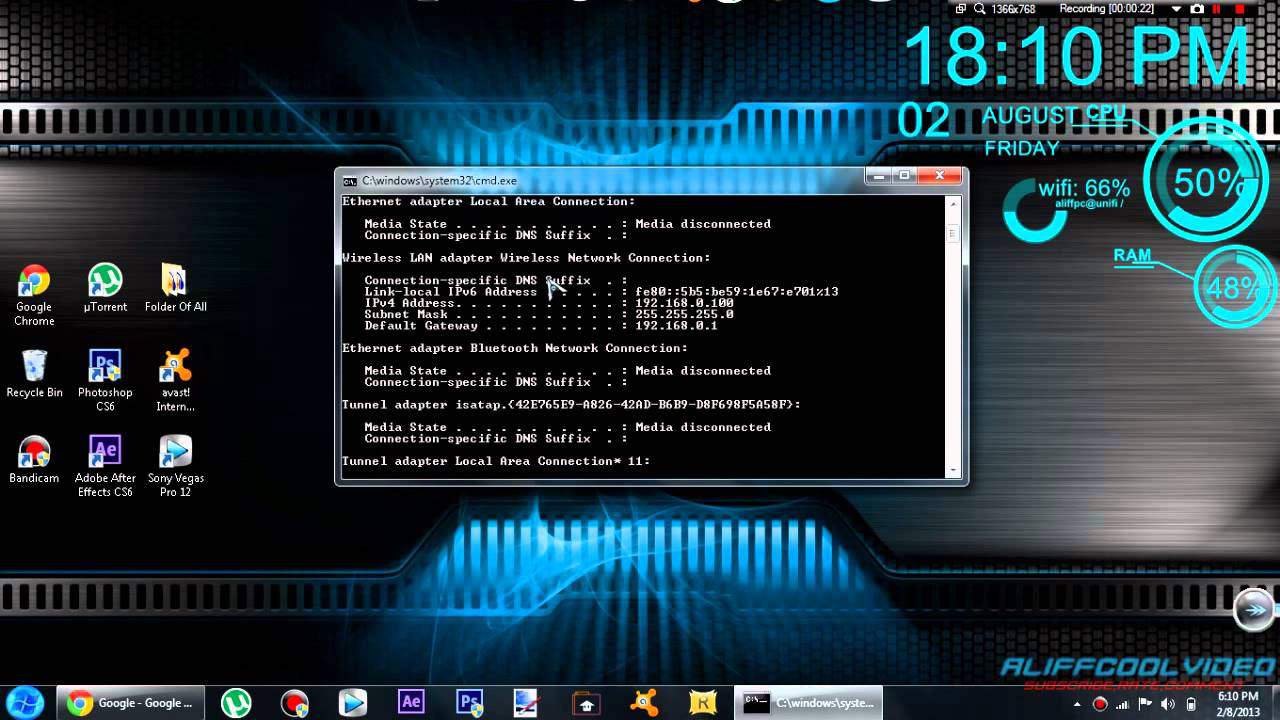This screenshot has width=1280, height=720.
Task: Open the Action Center flag flyout
Action: [x=1145, y=704]
